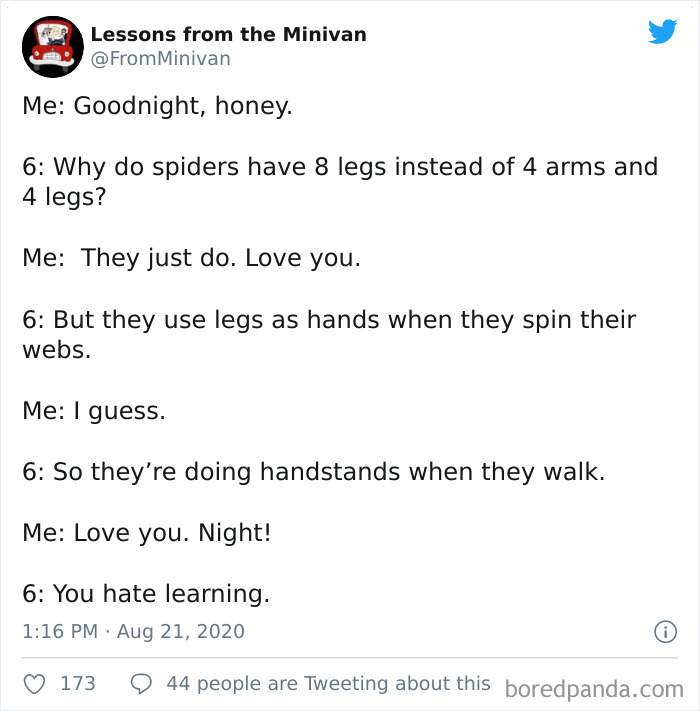
Task: Open the Twitter bird logo
Action: click(662, 32)
